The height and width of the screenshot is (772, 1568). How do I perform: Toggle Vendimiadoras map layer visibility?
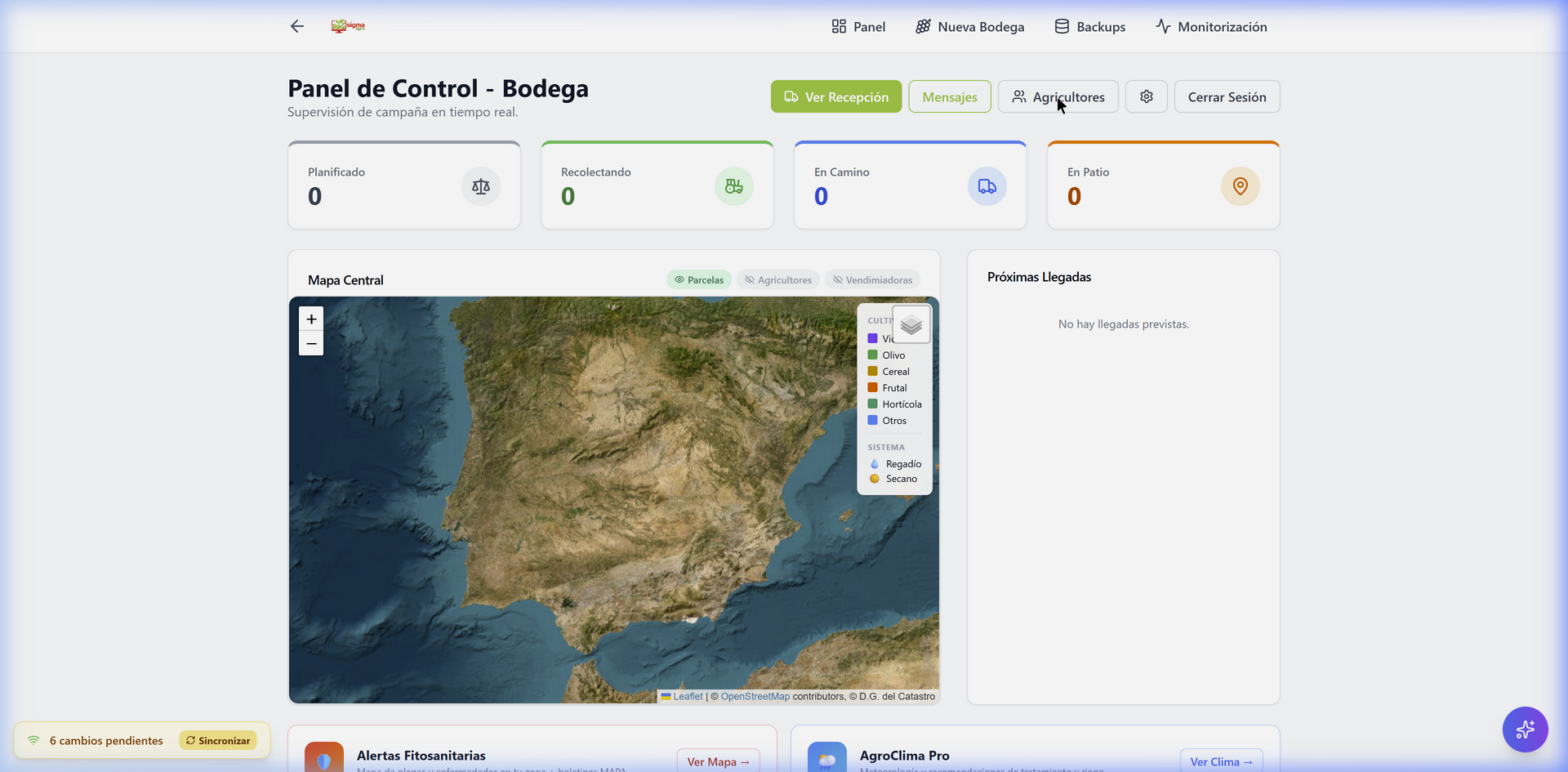(x=872, y=279)
